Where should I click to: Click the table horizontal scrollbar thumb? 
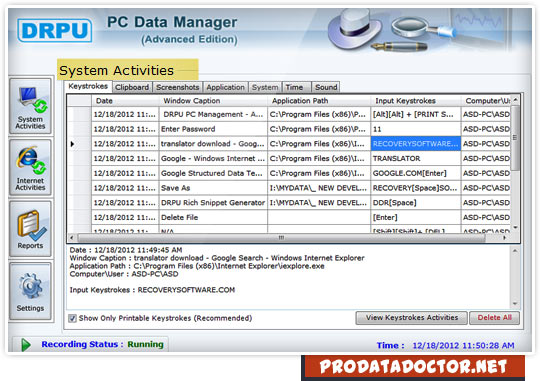(281, 238)
